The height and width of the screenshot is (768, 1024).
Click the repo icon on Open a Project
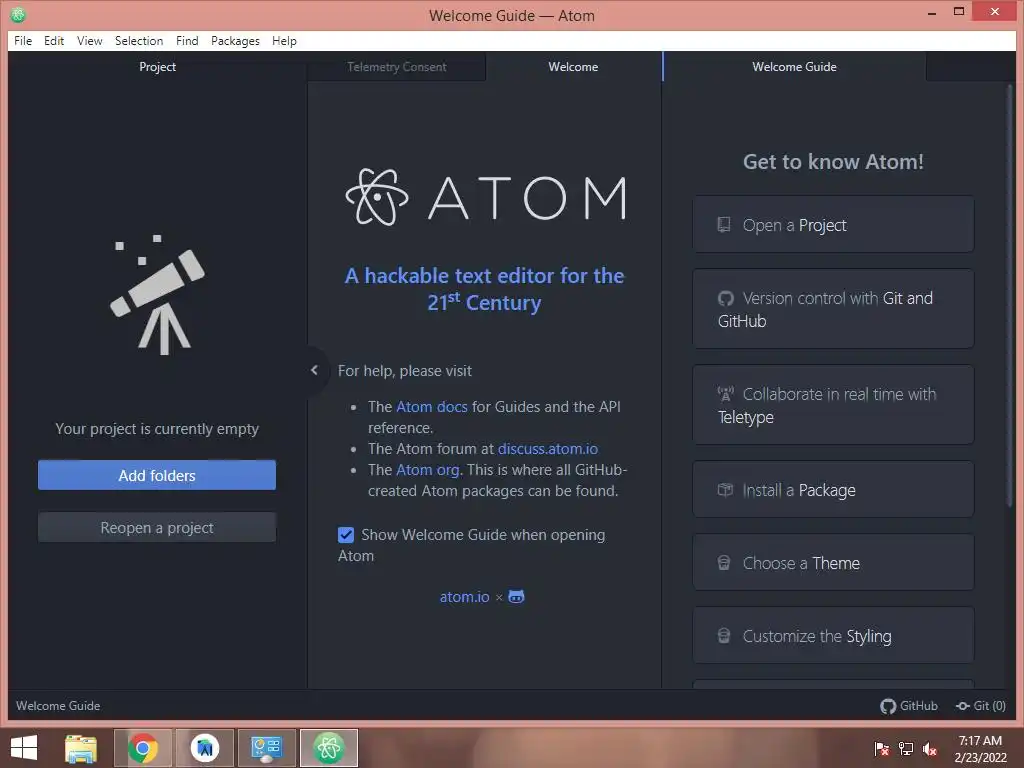click(x=724, y=225)
